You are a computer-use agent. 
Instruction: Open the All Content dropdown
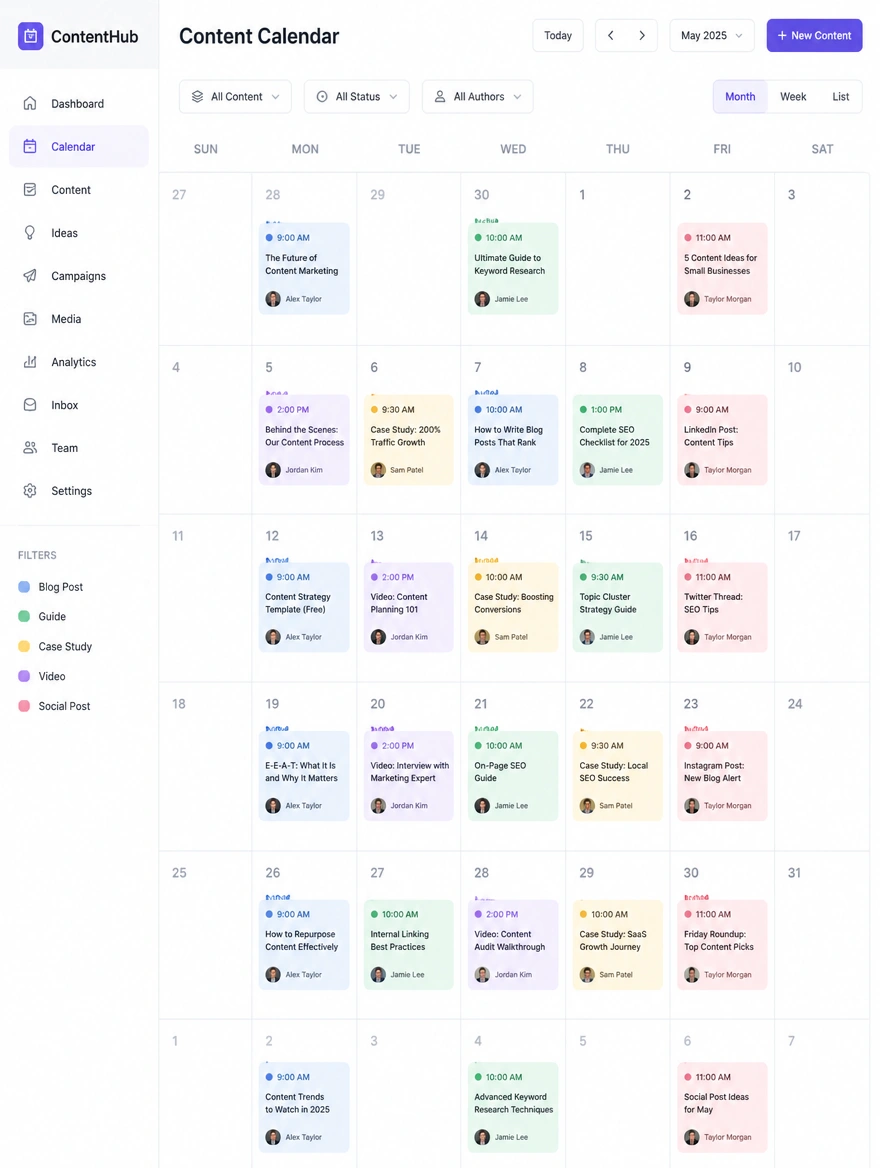[x=235, y=97]
